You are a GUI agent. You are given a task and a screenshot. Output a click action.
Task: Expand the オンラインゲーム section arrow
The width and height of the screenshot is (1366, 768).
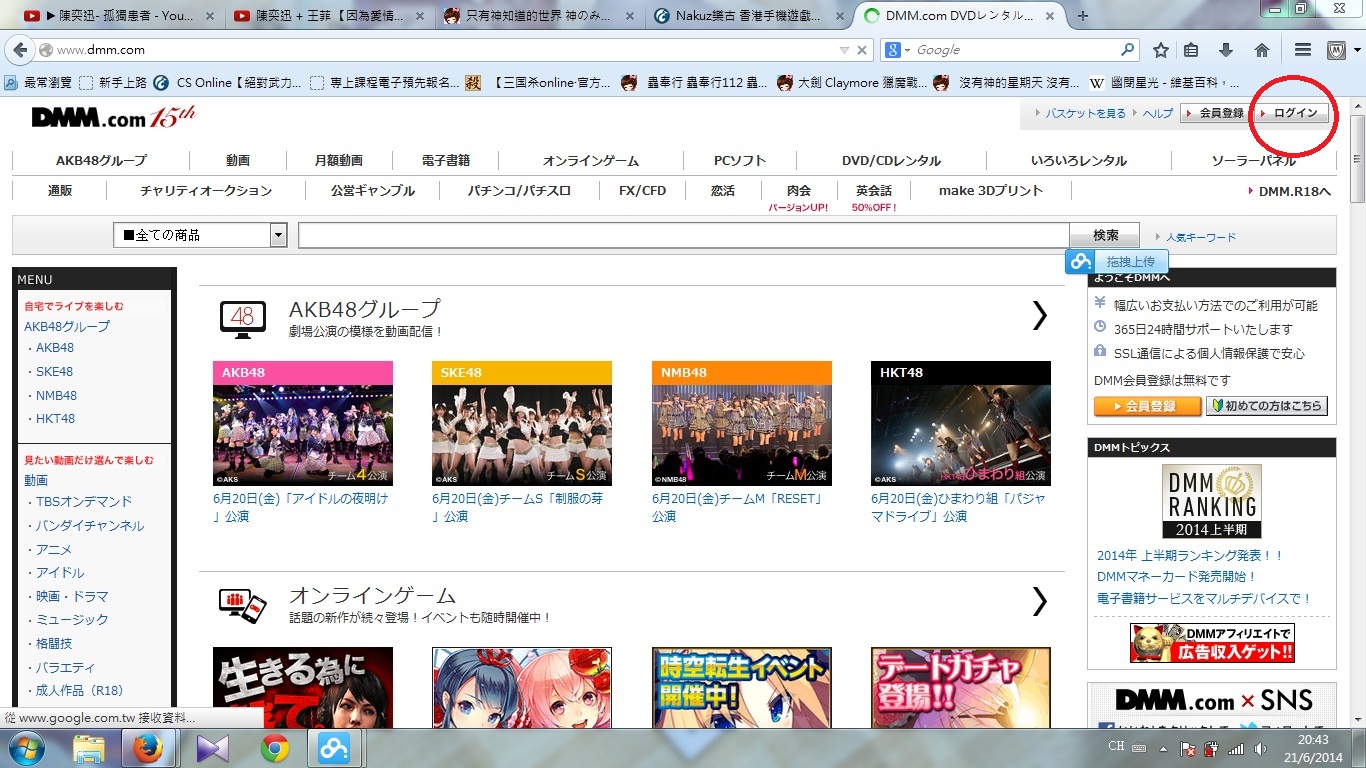coord(1039,601)
